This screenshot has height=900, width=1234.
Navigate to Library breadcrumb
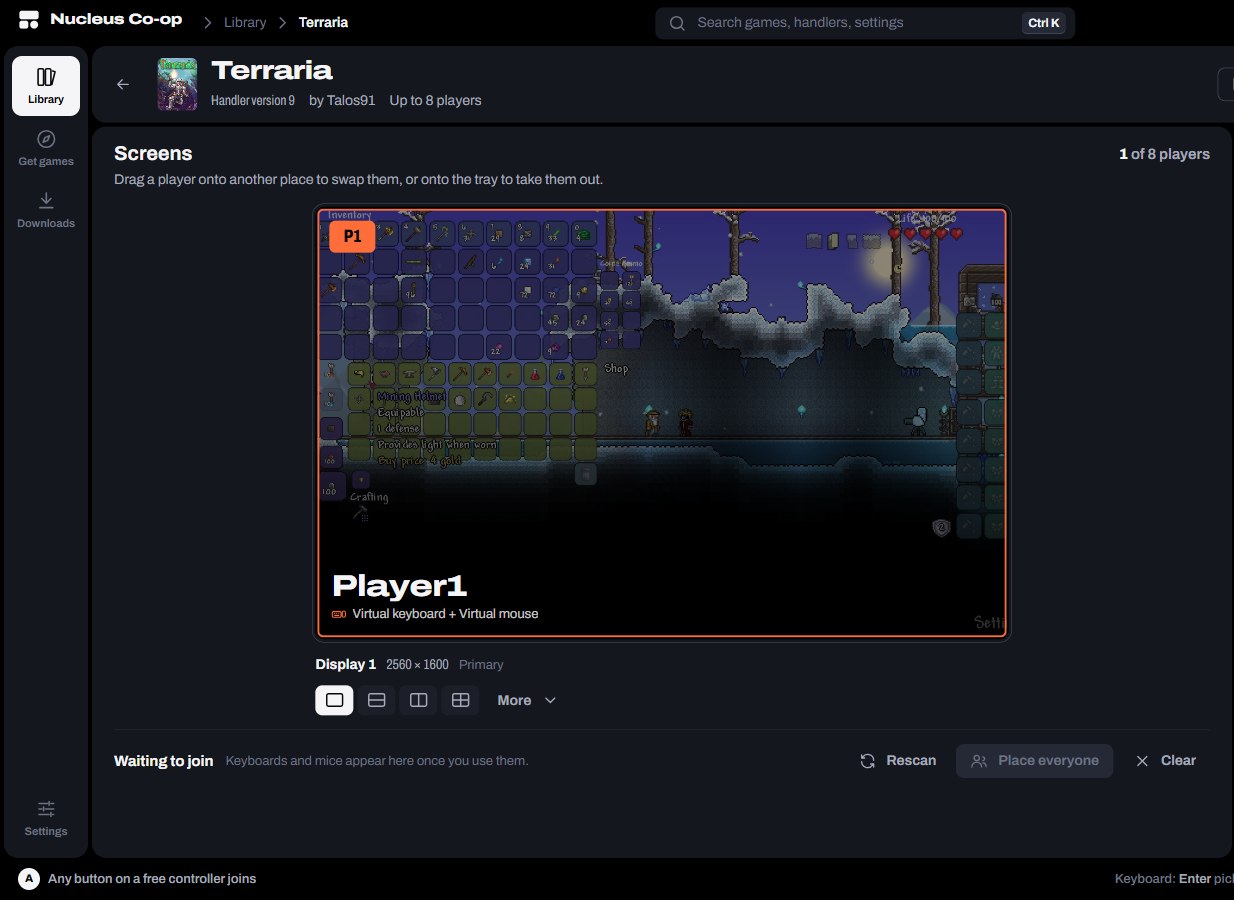tap(245, 22)
